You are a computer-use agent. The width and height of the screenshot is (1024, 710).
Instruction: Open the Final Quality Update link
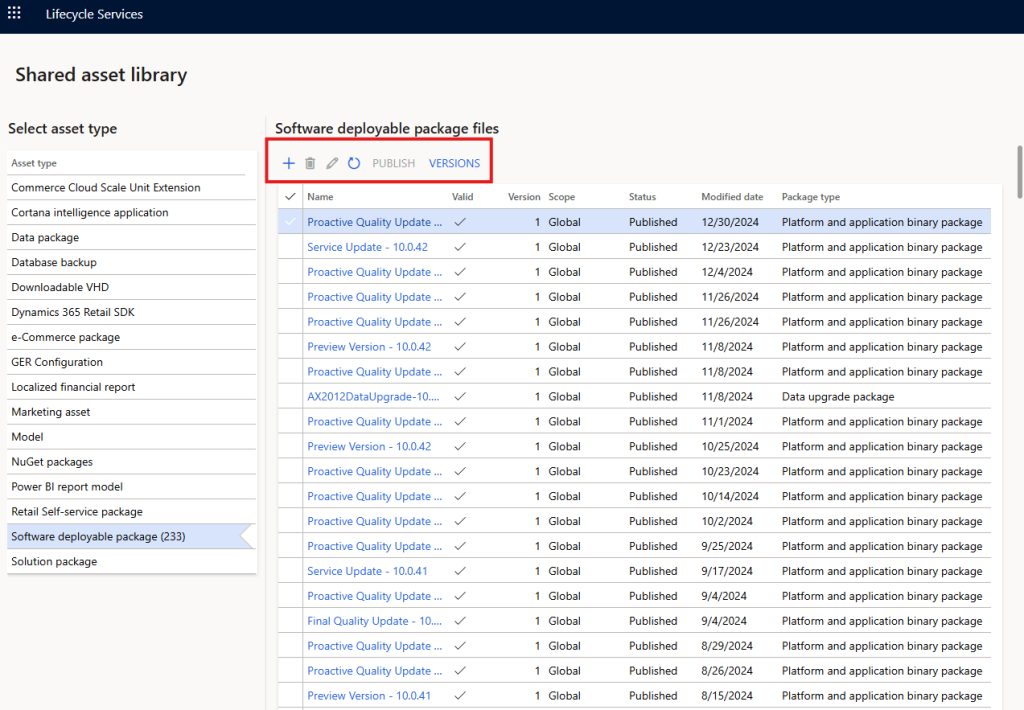(375, 621)
